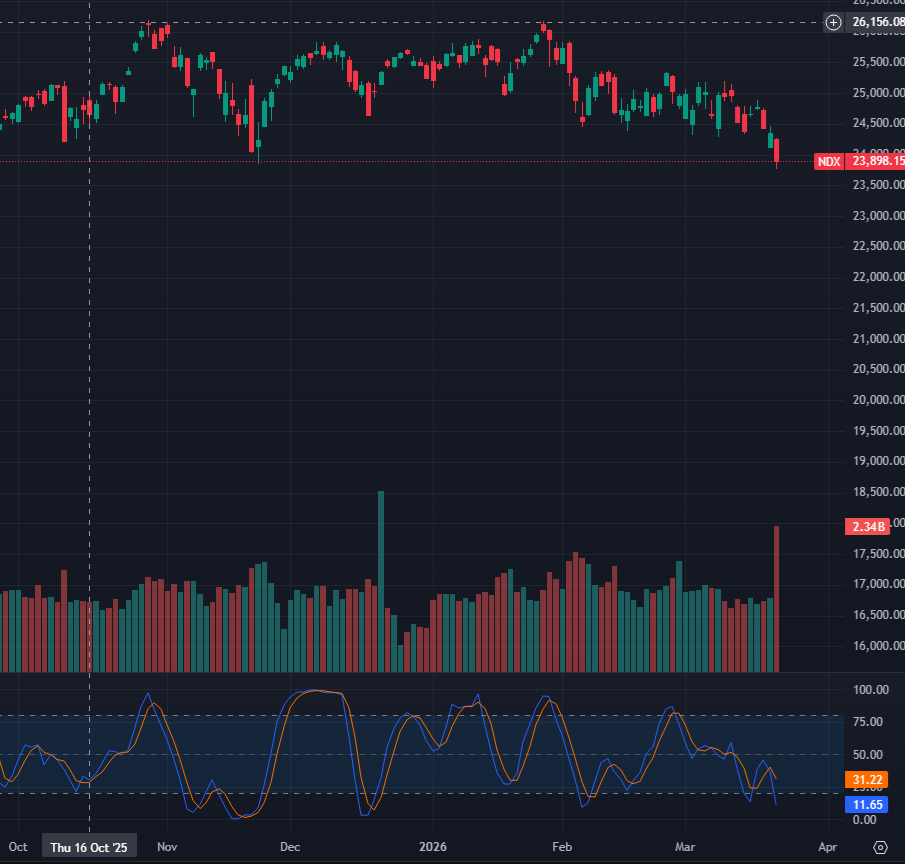Click the 75.00 stochastic scale label
This screenshot has width=905, height=864.
coord(867,722)
